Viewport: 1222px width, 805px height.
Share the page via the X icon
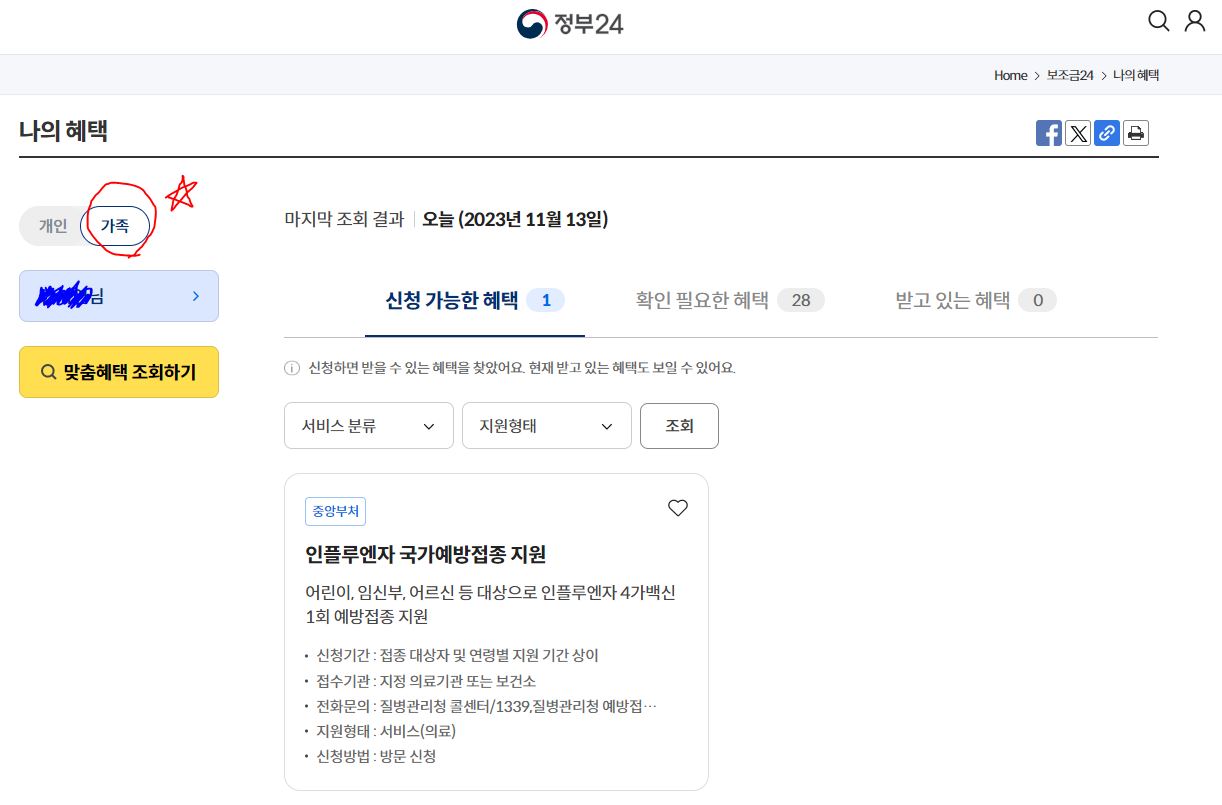pyautogui.click(x=1078, y=132)
